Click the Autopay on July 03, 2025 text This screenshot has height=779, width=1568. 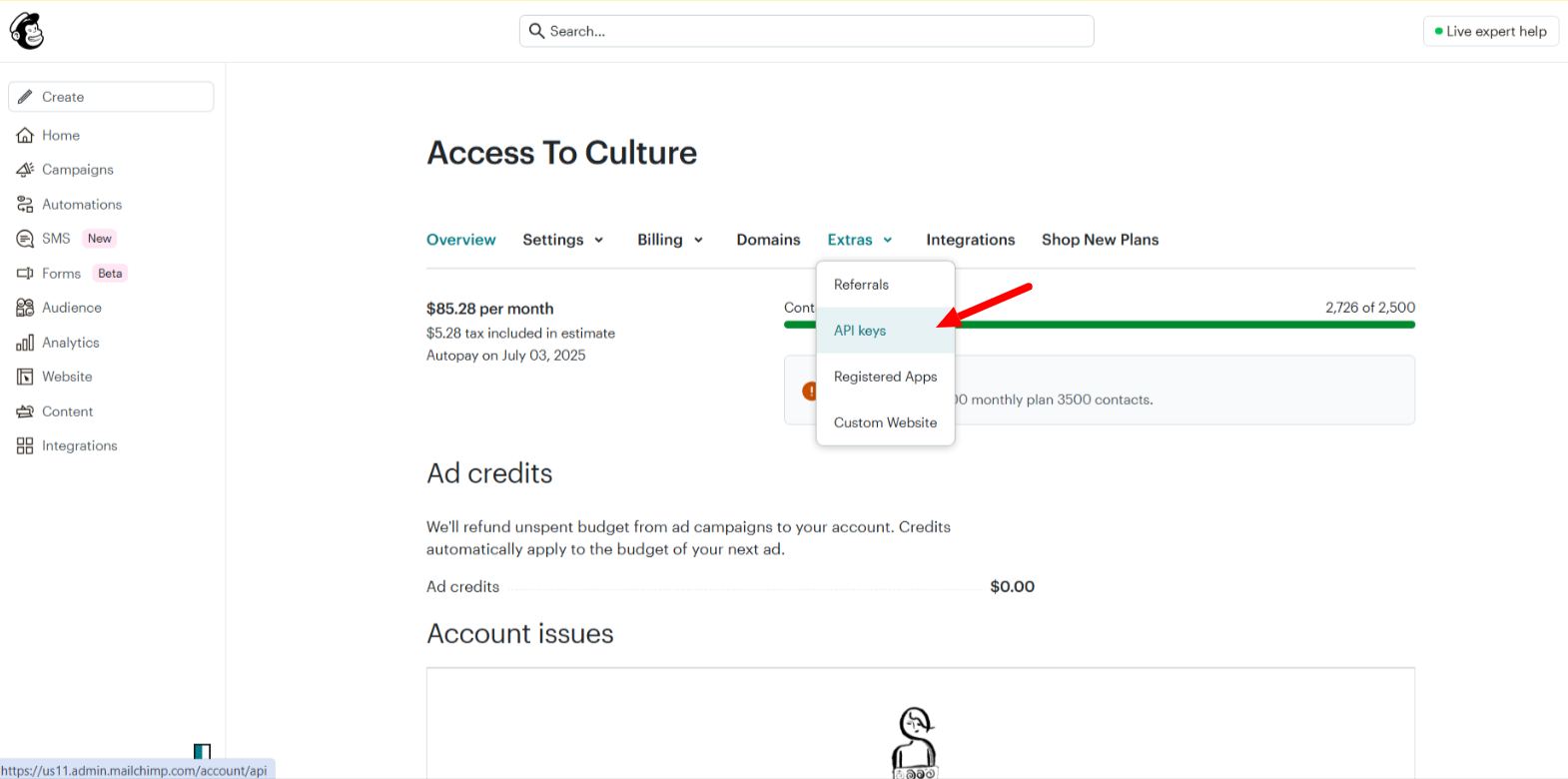[506, 356]
